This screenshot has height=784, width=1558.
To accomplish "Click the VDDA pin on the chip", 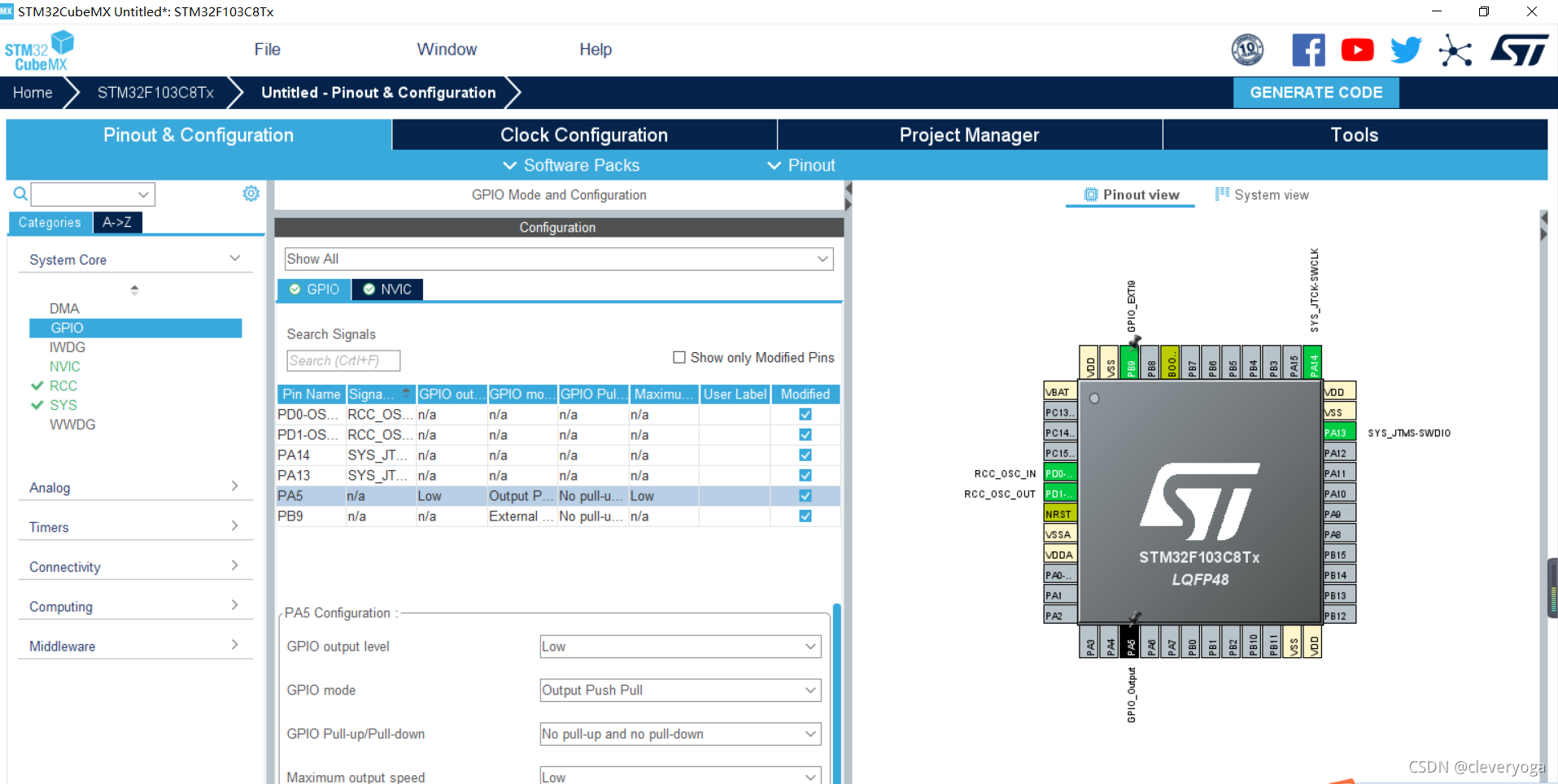I will point(1060,555).
